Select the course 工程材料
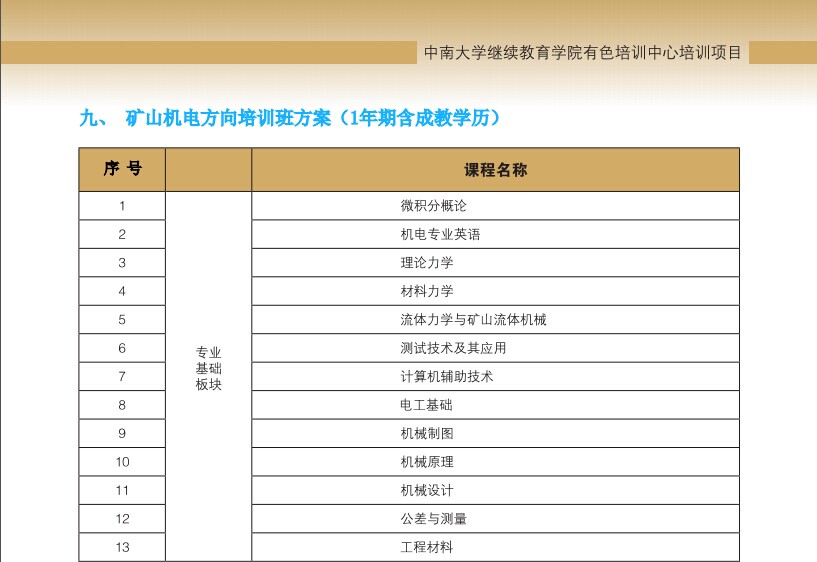 point(427,547)
